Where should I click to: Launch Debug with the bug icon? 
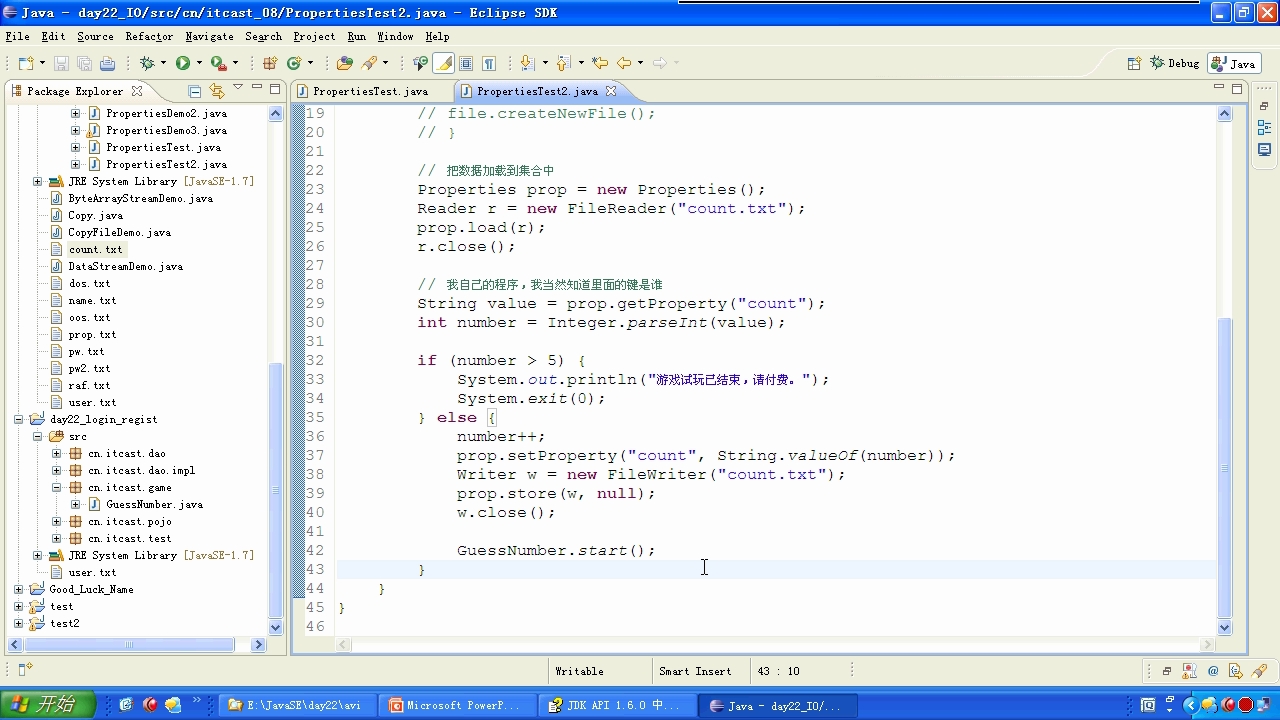pyautogui.click(x=147, y=63)
